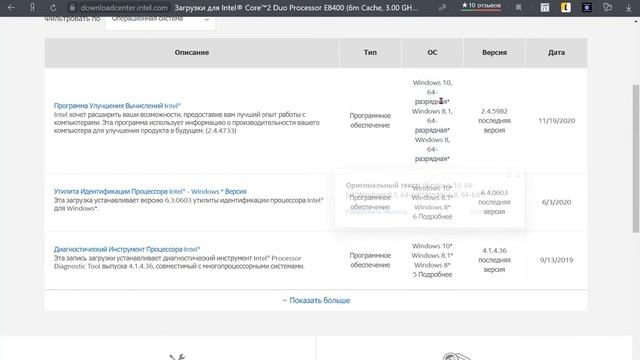Click the ОС column header
Viewport: 640px width, 360px height.
click(432, 53)
